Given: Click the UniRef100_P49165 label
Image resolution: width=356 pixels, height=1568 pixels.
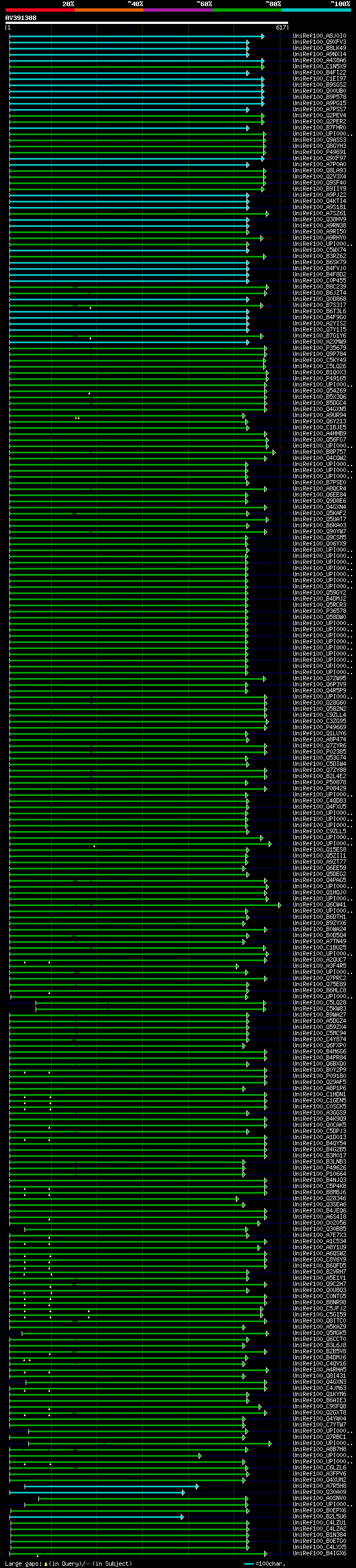Looking at the screenshot, I should (319, 379).
